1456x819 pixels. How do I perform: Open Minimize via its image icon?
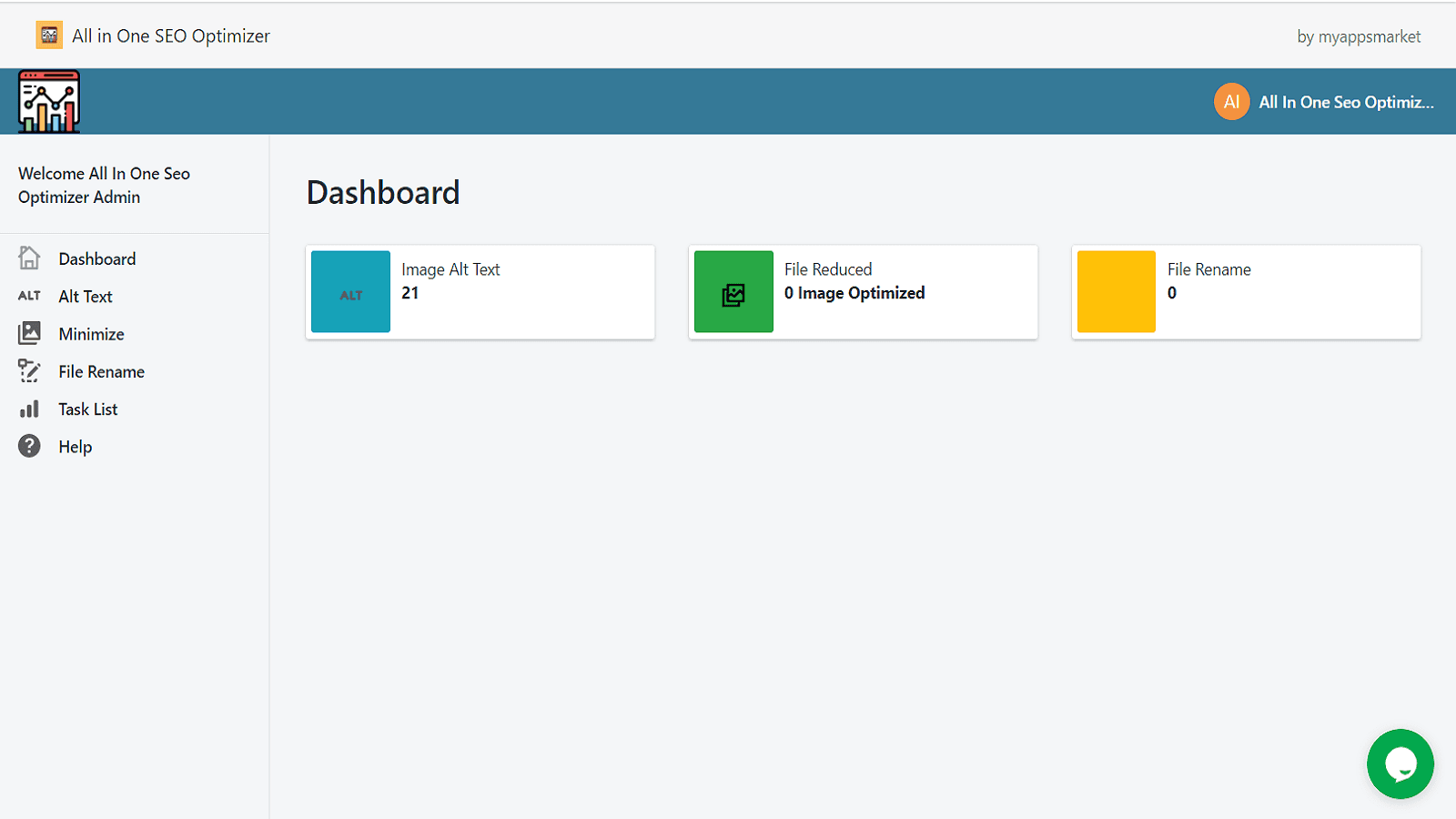28,333
